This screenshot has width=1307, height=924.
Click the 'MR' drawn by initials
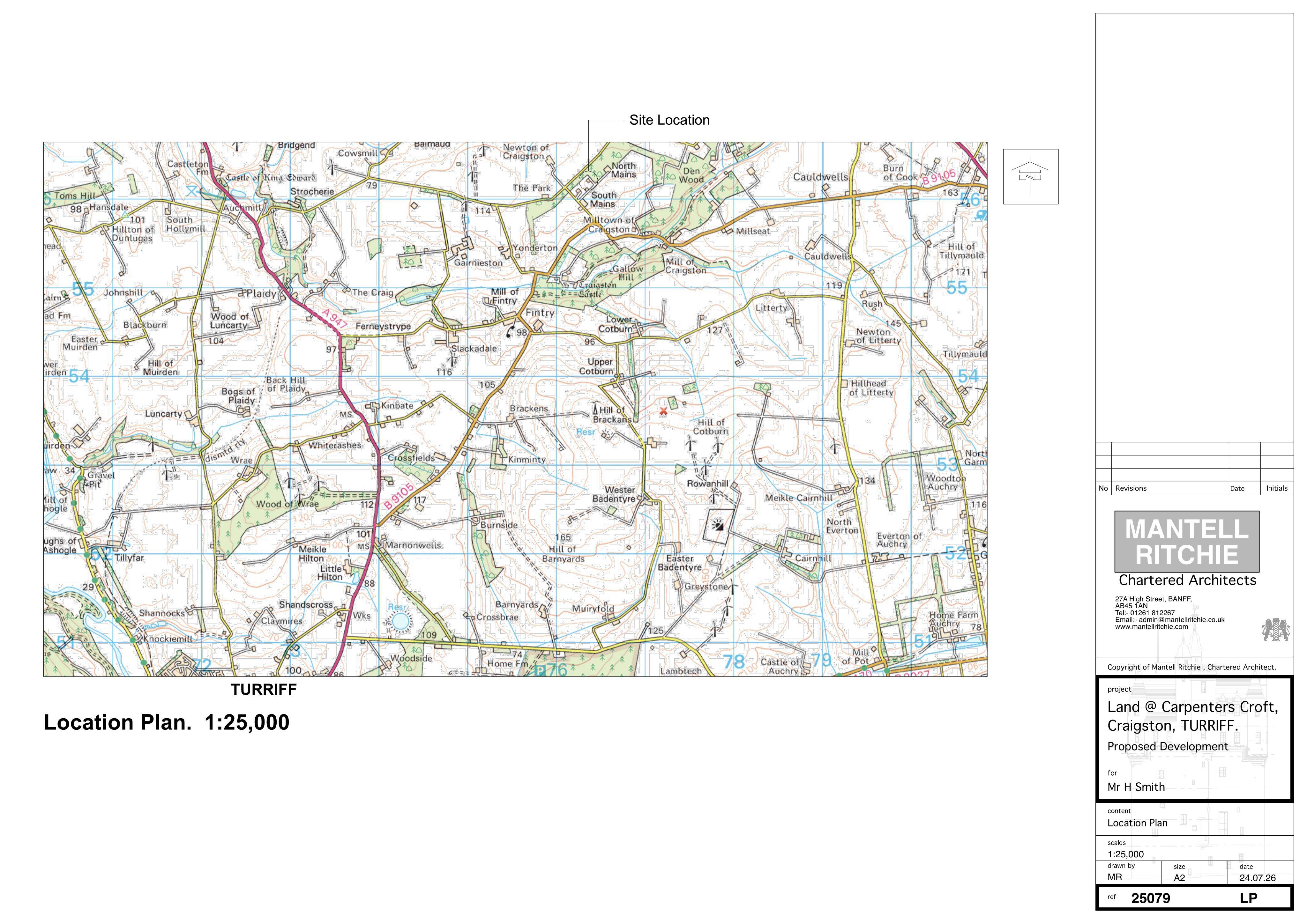tap(1115, 877)
